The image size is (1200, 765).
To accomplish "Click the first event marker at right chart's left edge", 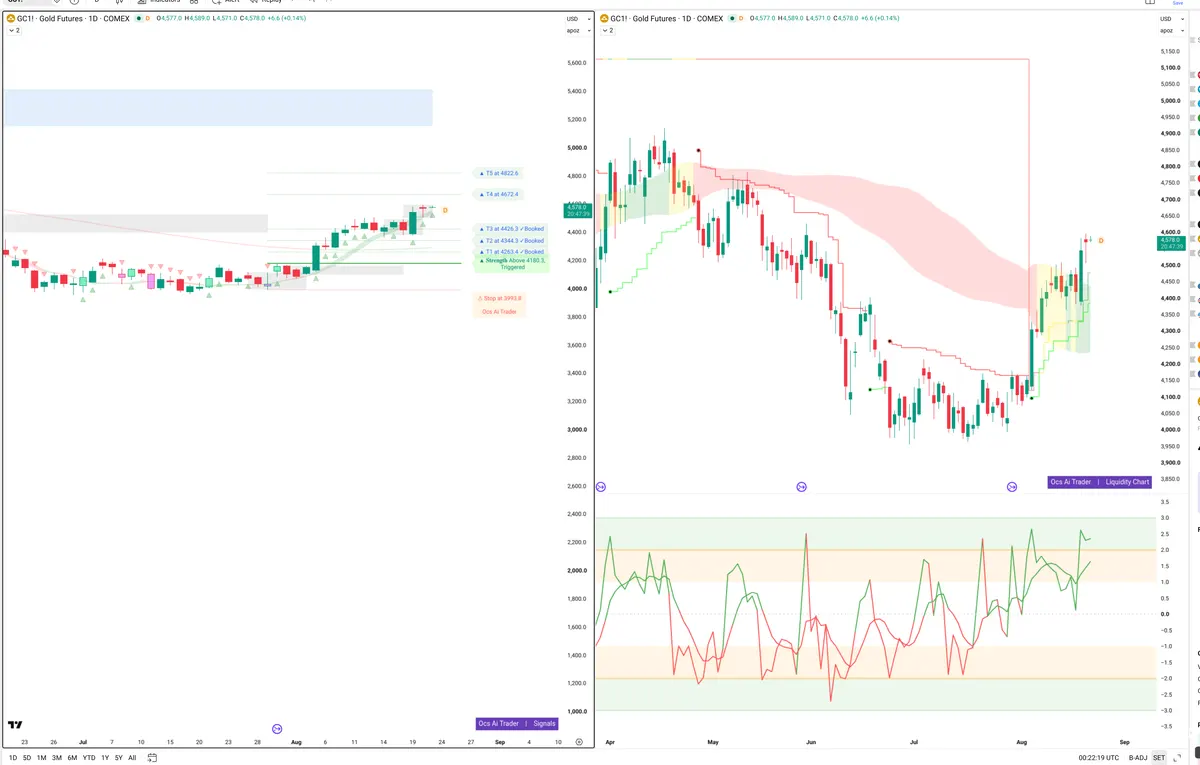I will 600,487.
